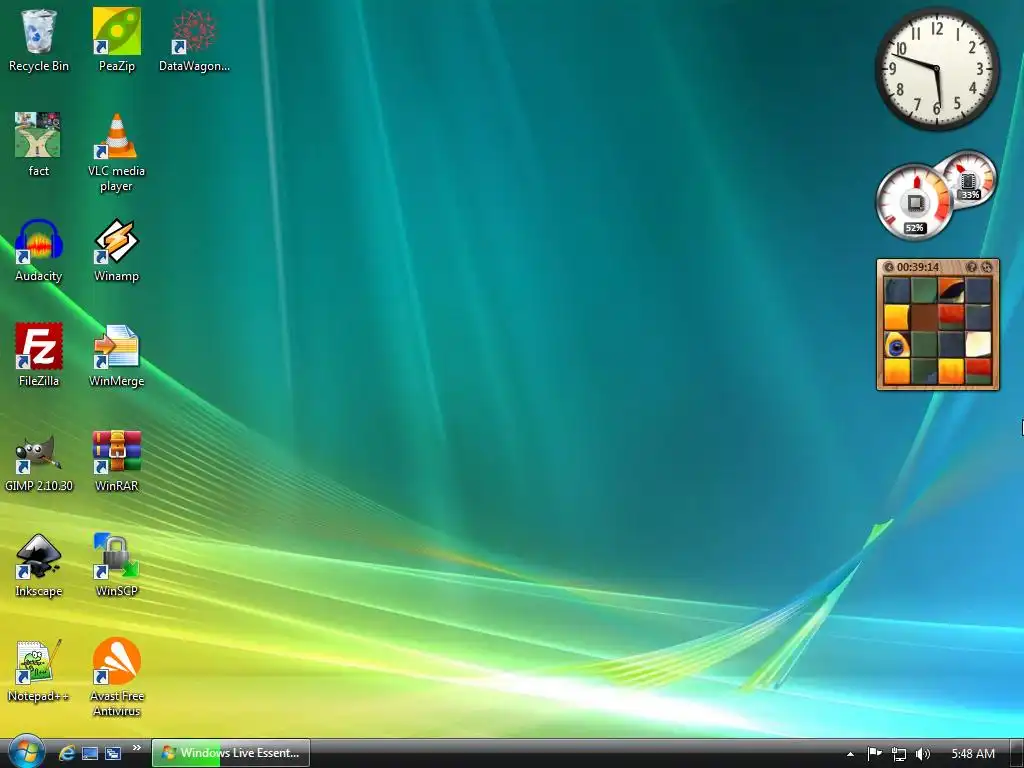This screenshot has height=768, width=1024.
Task: Select the DataWagon shortcut icon
Action: [x=194, y=40]
